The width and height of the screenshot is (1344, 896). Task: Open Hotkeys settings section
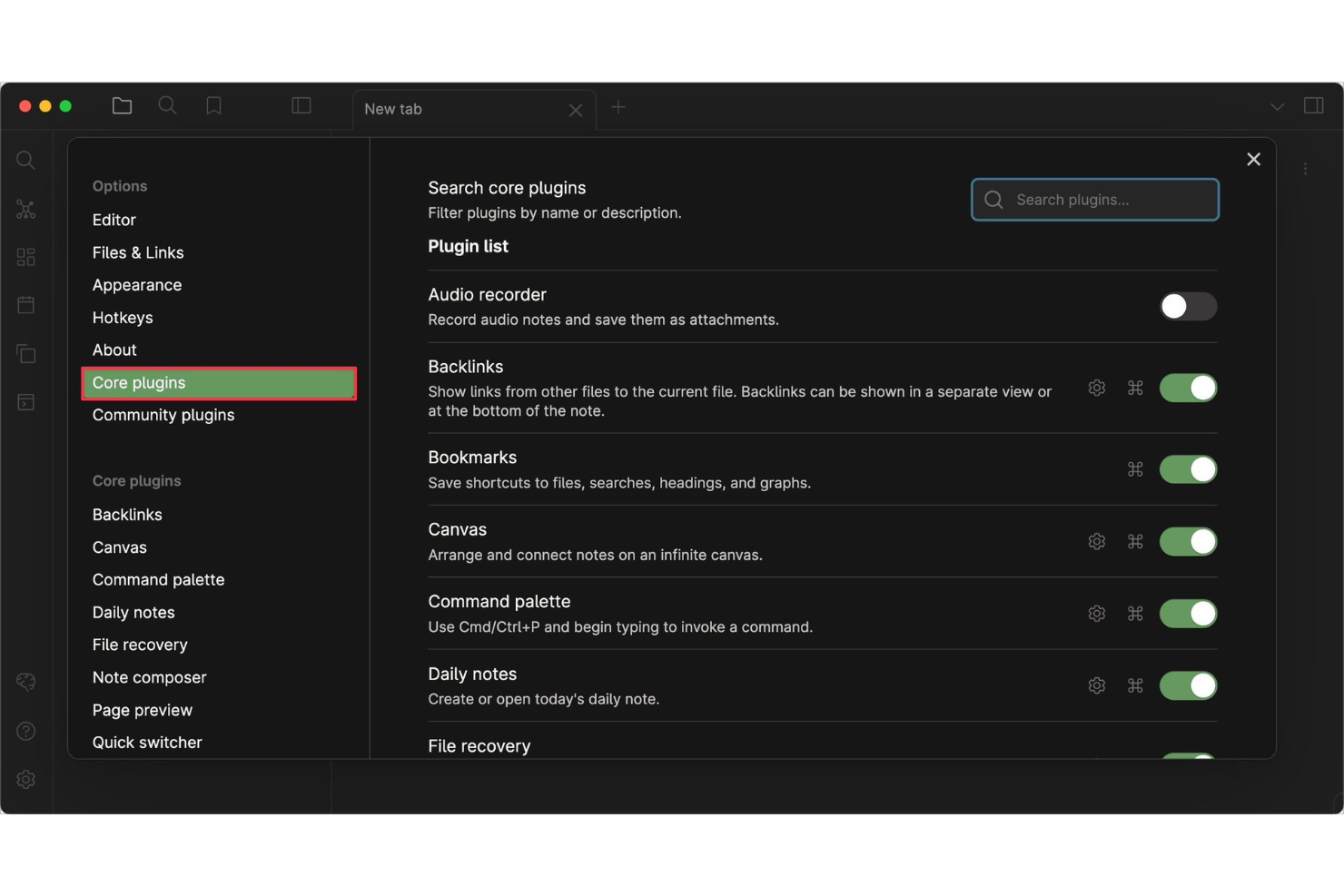coord(123,318)
